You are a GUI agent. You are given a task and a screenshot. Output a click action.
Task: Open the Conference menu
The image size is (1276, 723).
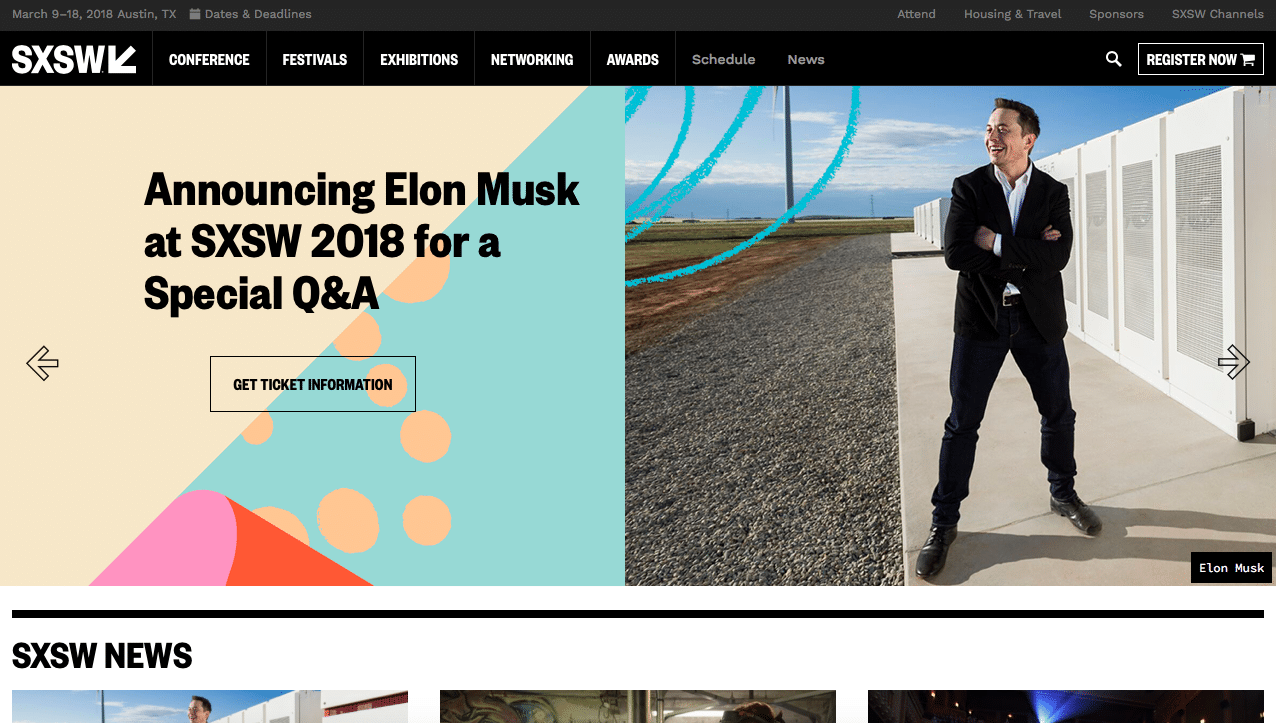[209, 59]
